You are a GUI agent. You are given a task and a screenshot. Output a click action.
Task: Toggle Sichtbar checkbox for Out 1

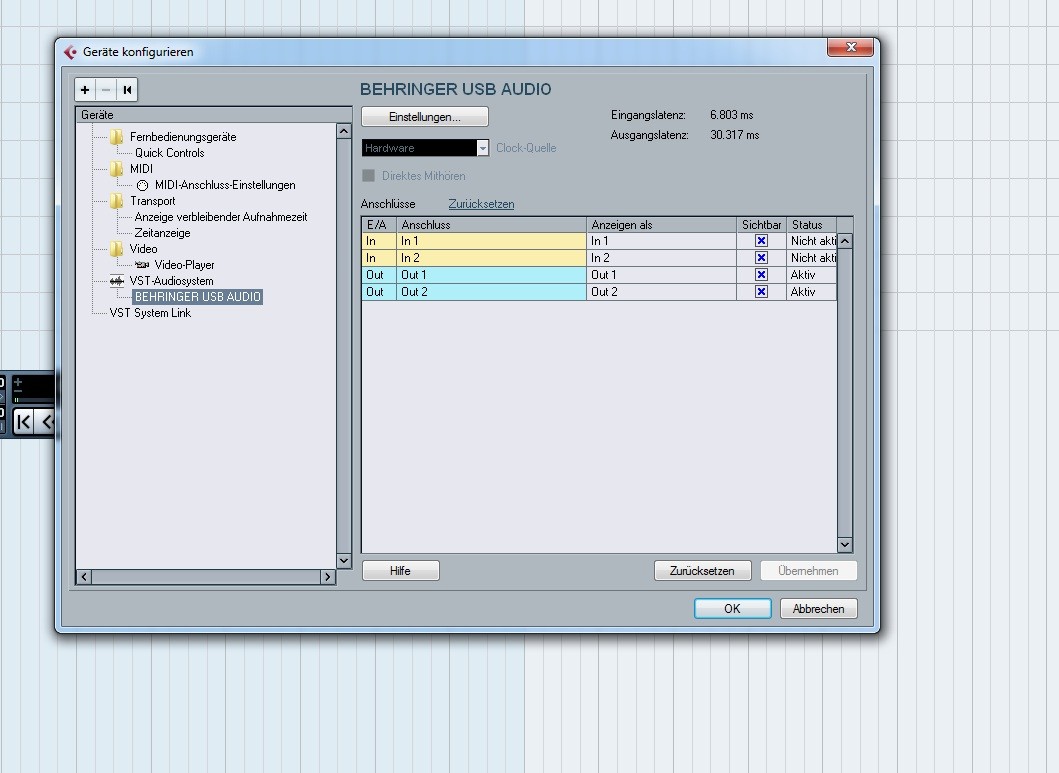[761, 275]
